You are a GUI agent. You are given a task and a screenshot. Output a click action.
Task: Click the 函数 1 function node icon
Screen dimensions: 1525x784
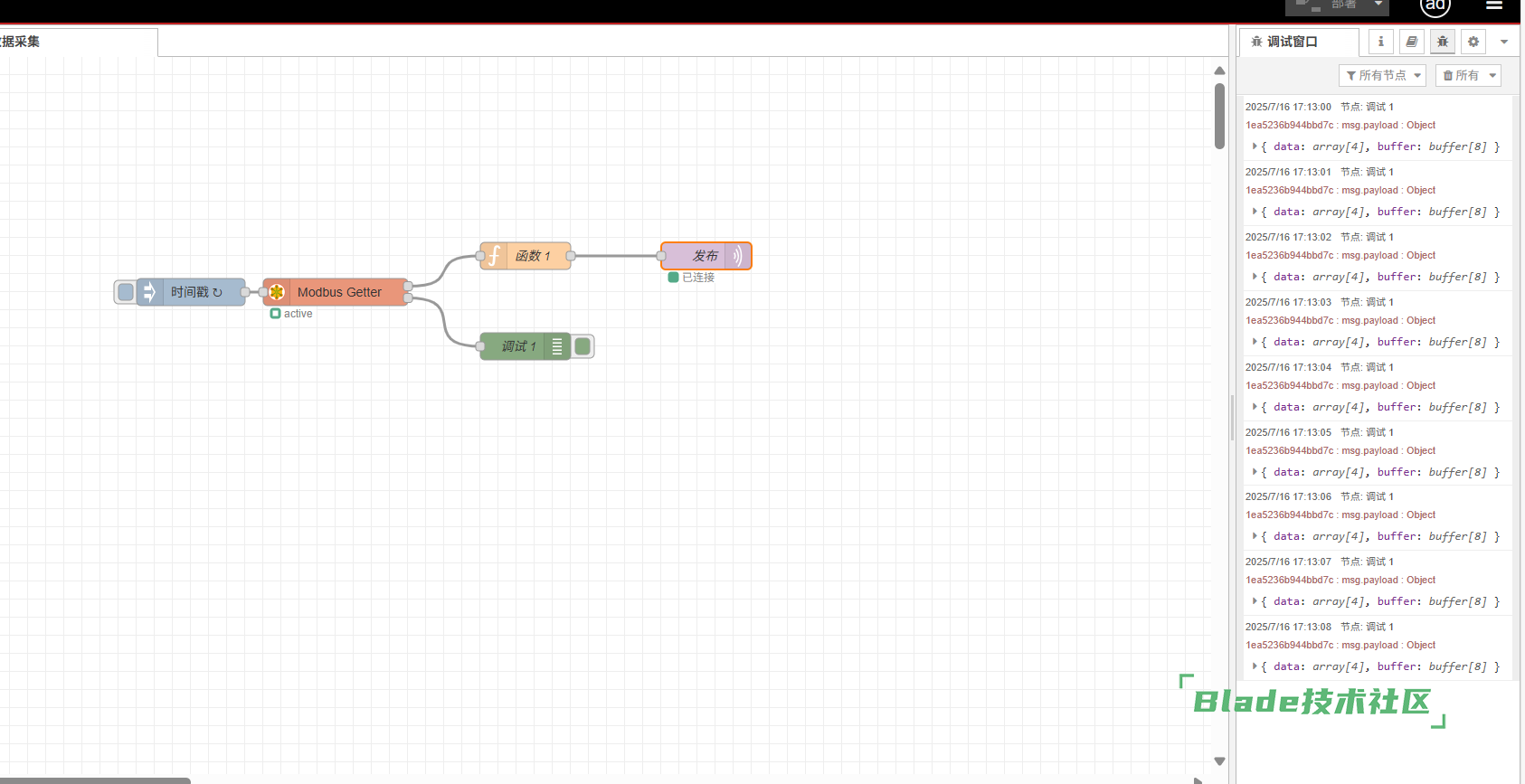point(494,256)
